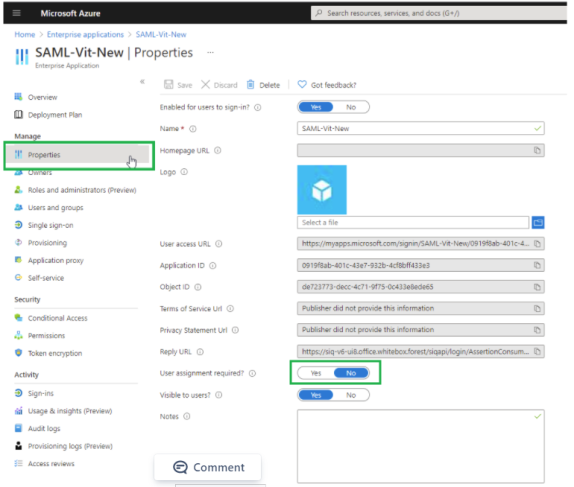Click the Name text field

[421, 129]
